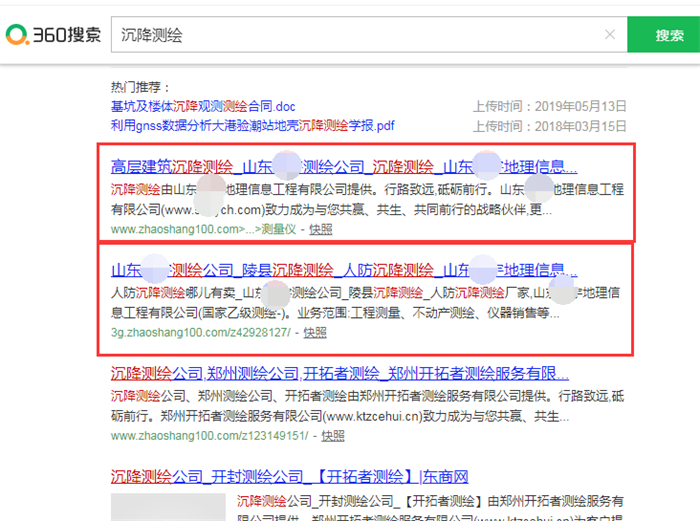
Task: Click snippet text starting 沉降测绘由山东
Action: click(x=367, y=199)
